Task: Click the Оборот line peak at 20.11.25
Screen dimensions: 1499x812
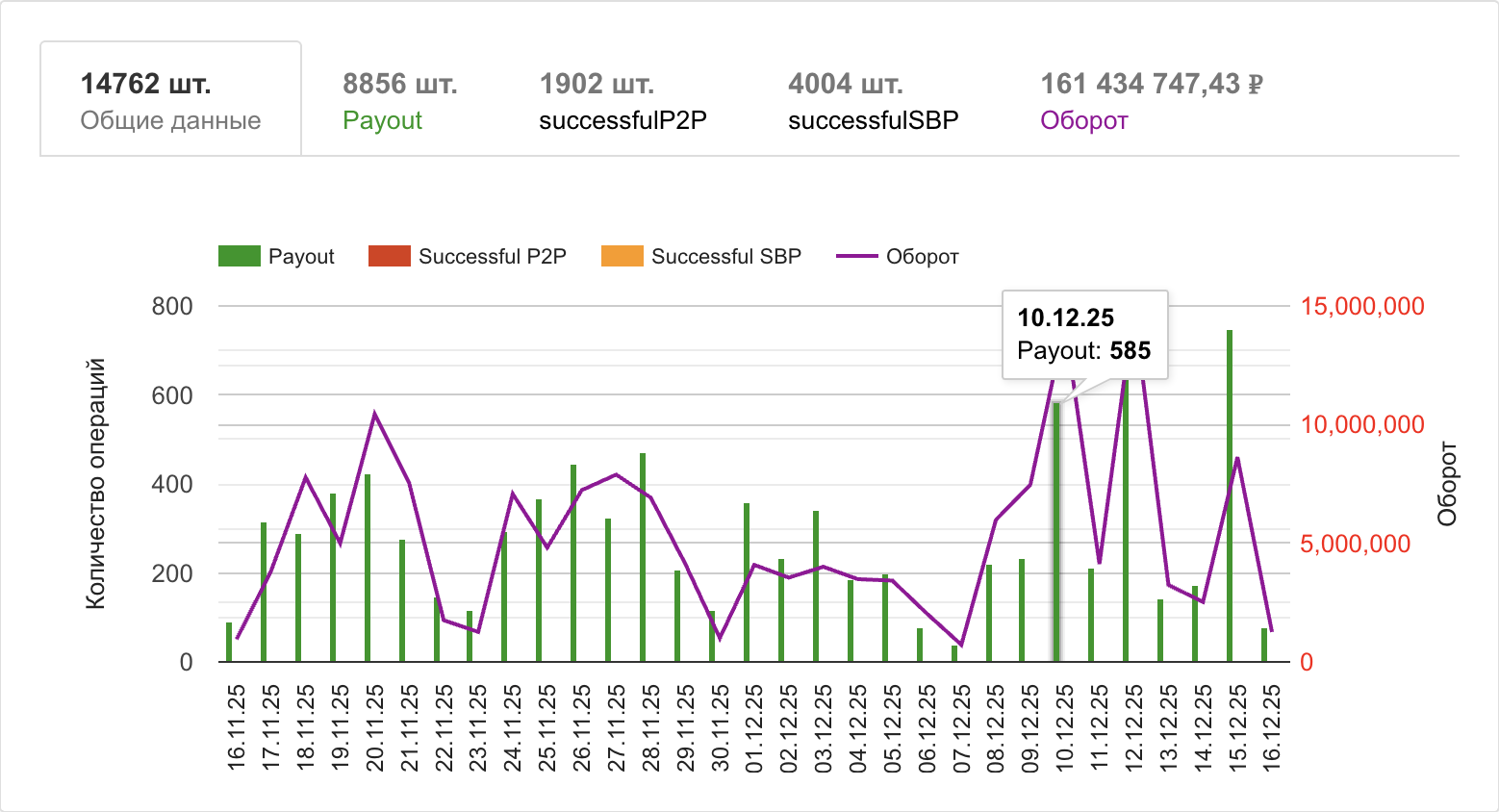Action: [374, 414]
